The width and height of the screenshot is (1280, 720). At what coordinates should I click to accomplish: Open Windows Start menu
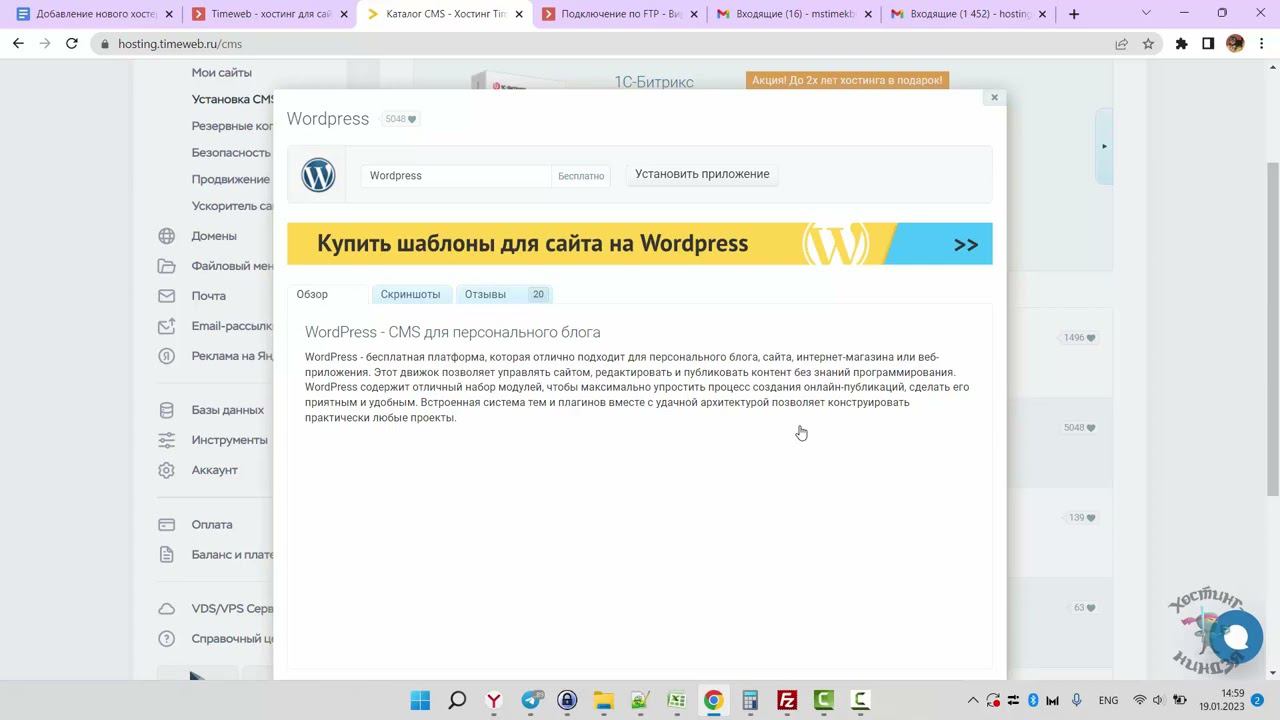tap(420, 700)
